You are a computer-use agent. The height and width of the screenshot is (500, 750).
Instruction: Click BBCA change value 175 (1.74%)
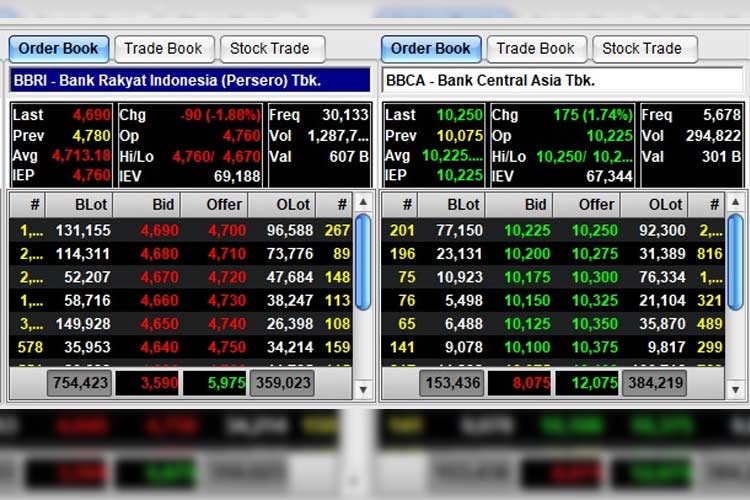[593, 115]
